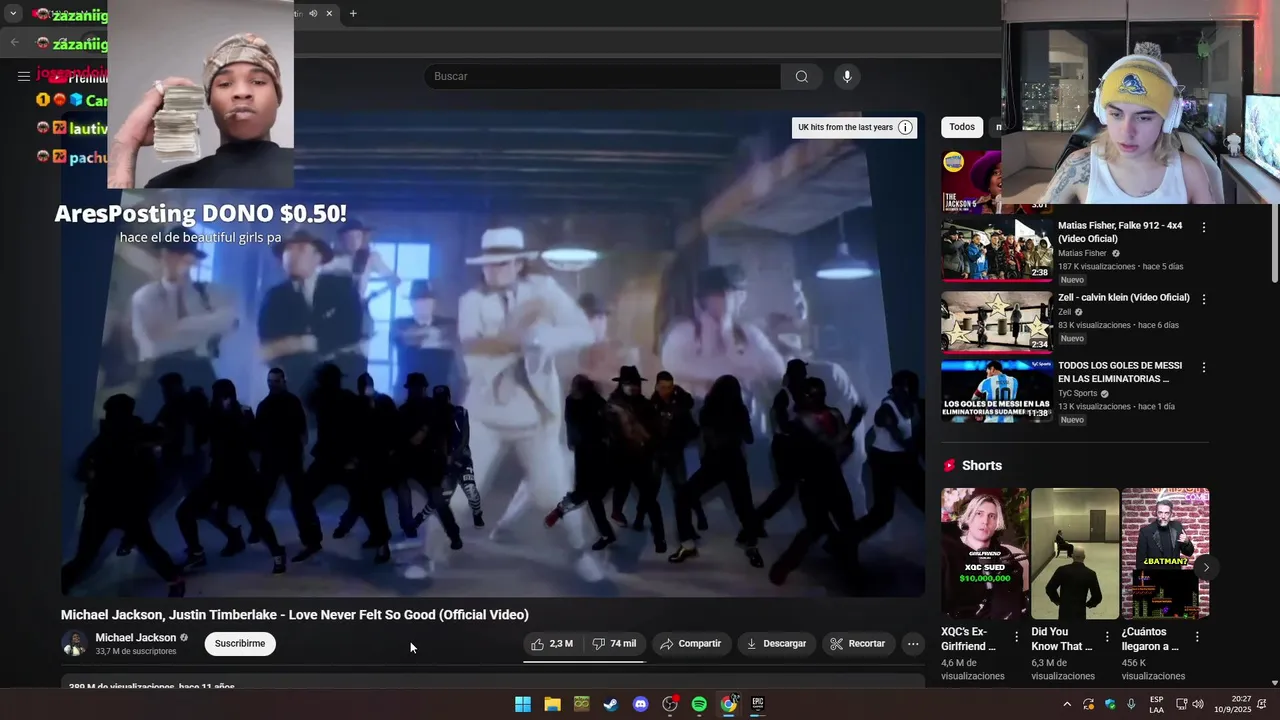Go back with the browser back arrow
1280x720 pixels.
coord(14,42)
